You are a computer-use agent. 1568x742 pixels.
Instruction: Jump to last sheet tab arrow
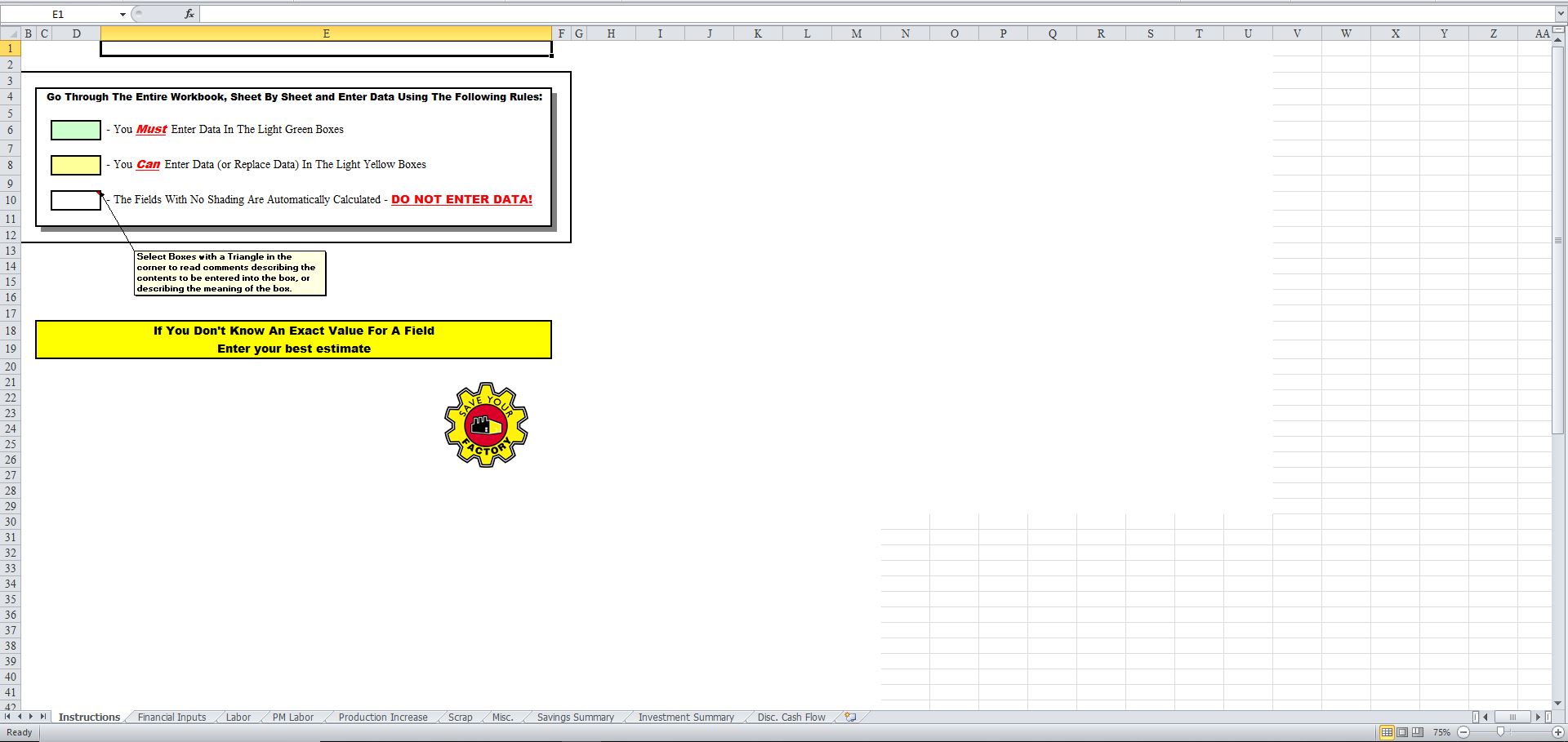pyautogui.click(x=43, y=717)
